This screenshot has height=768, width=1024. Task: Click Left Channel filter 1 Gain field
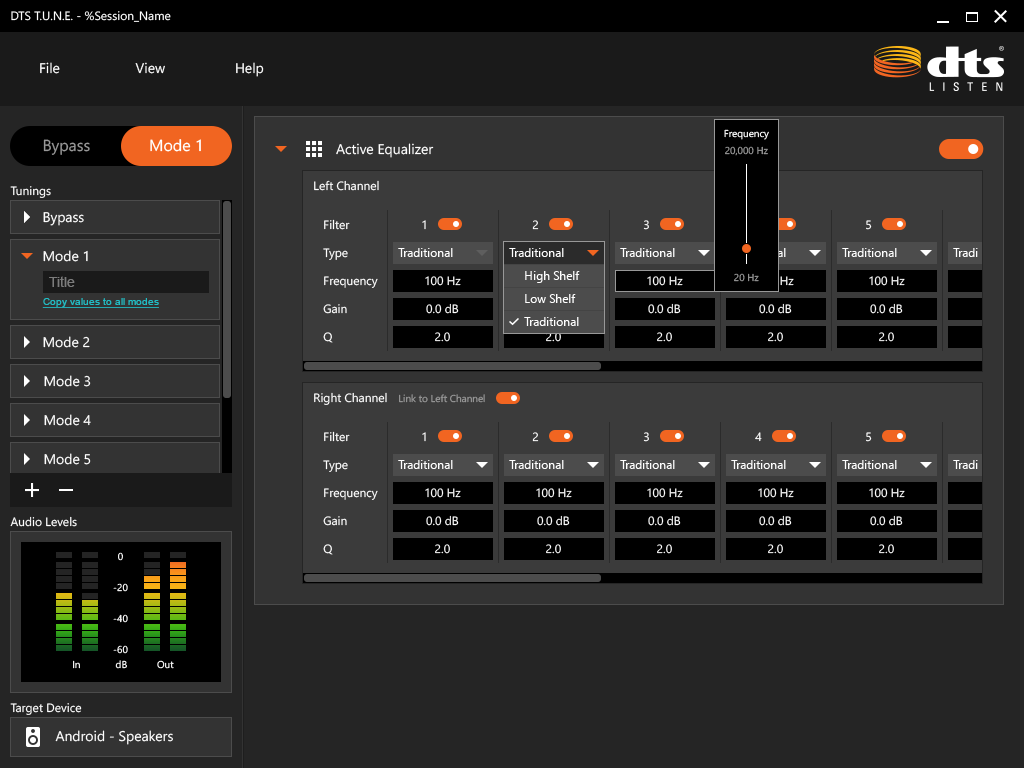(x=443, y=309)
